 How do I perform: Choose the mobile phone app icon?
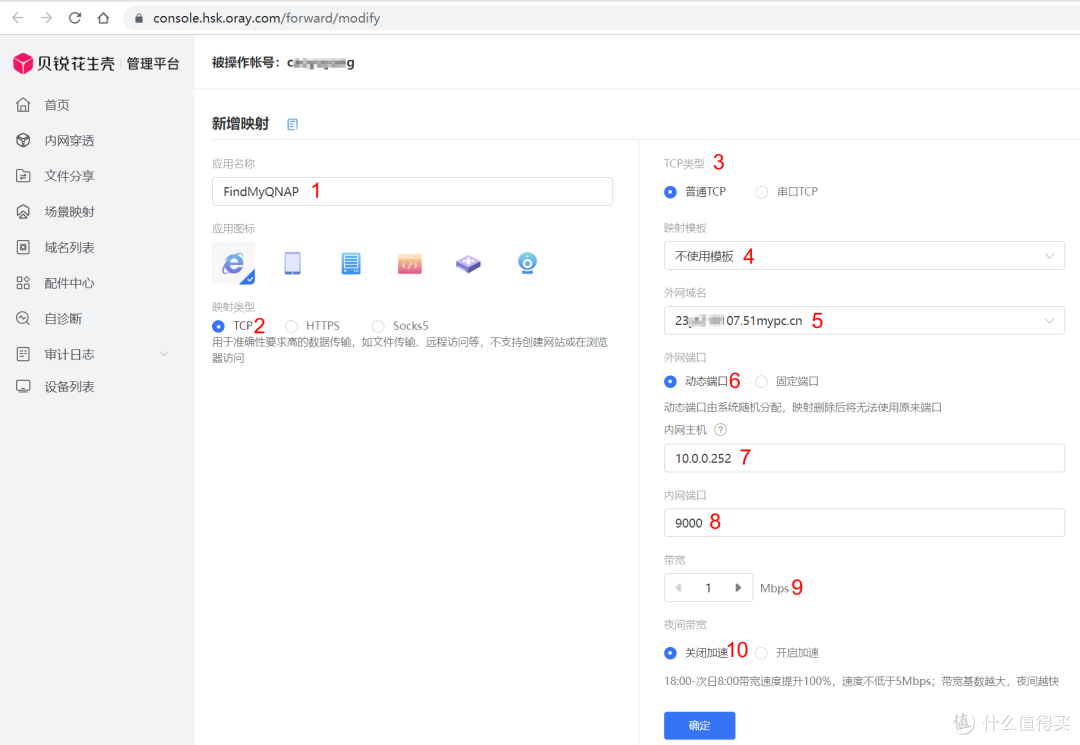click(x=292, y=263)
